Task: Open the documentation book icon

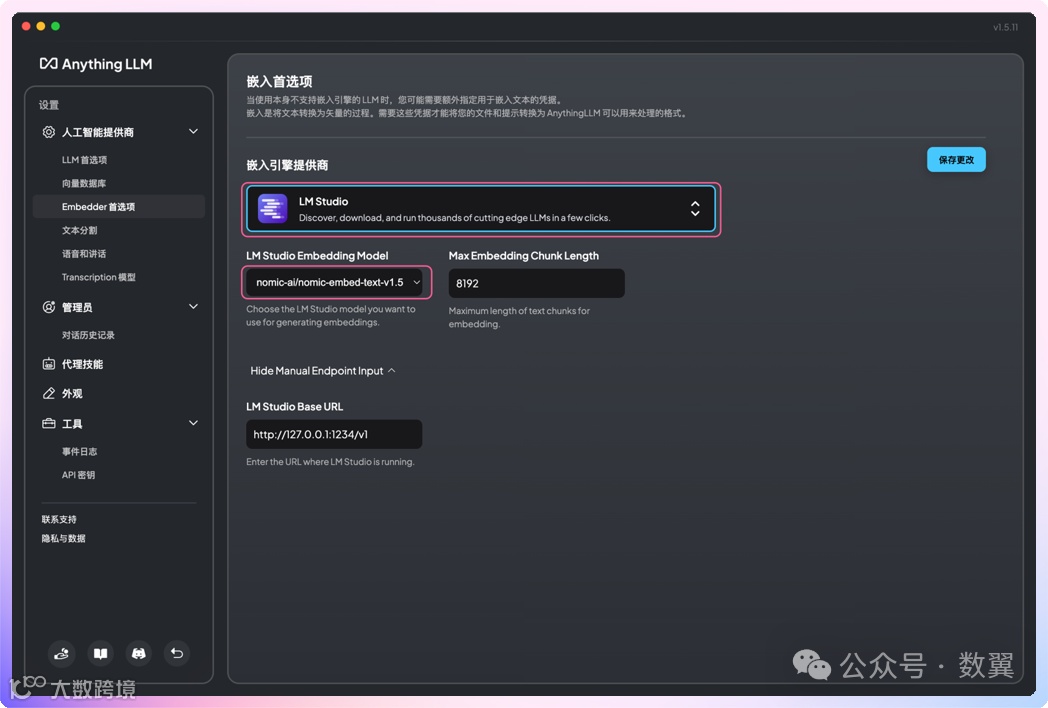Action: click(x=100, y=653)
